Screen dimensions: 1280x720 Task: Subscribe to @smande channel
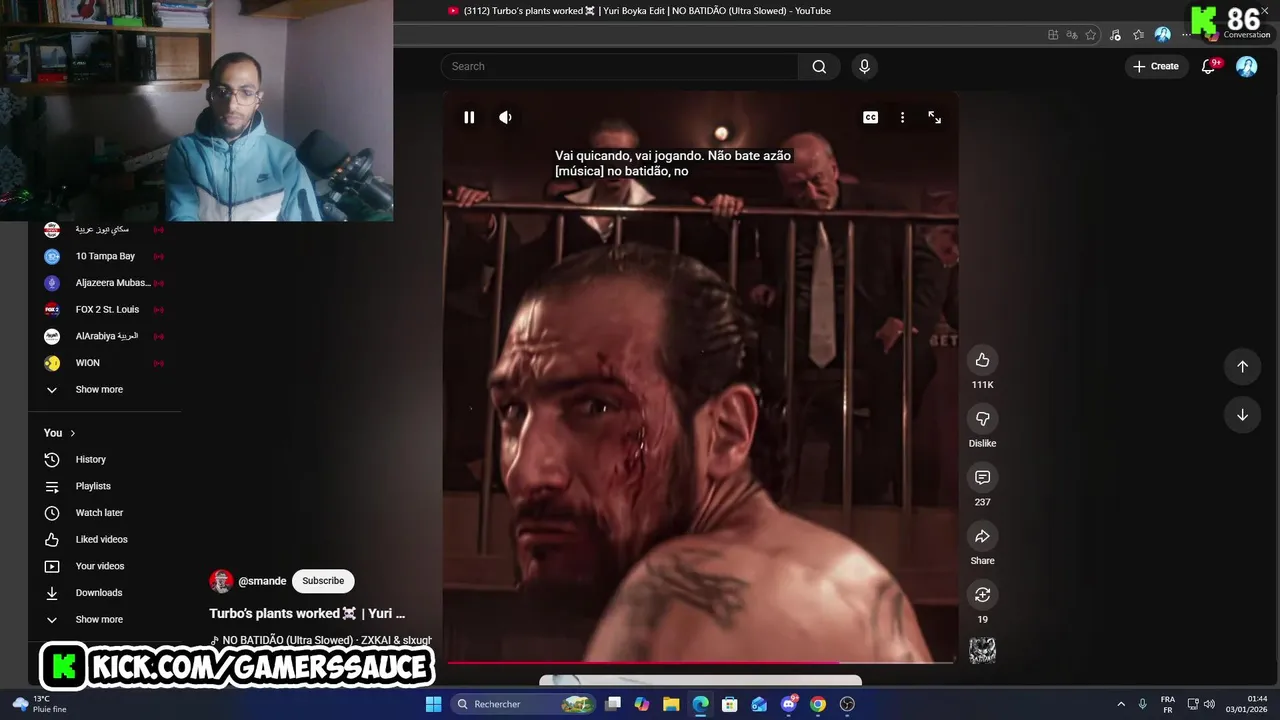pos(323,581)
